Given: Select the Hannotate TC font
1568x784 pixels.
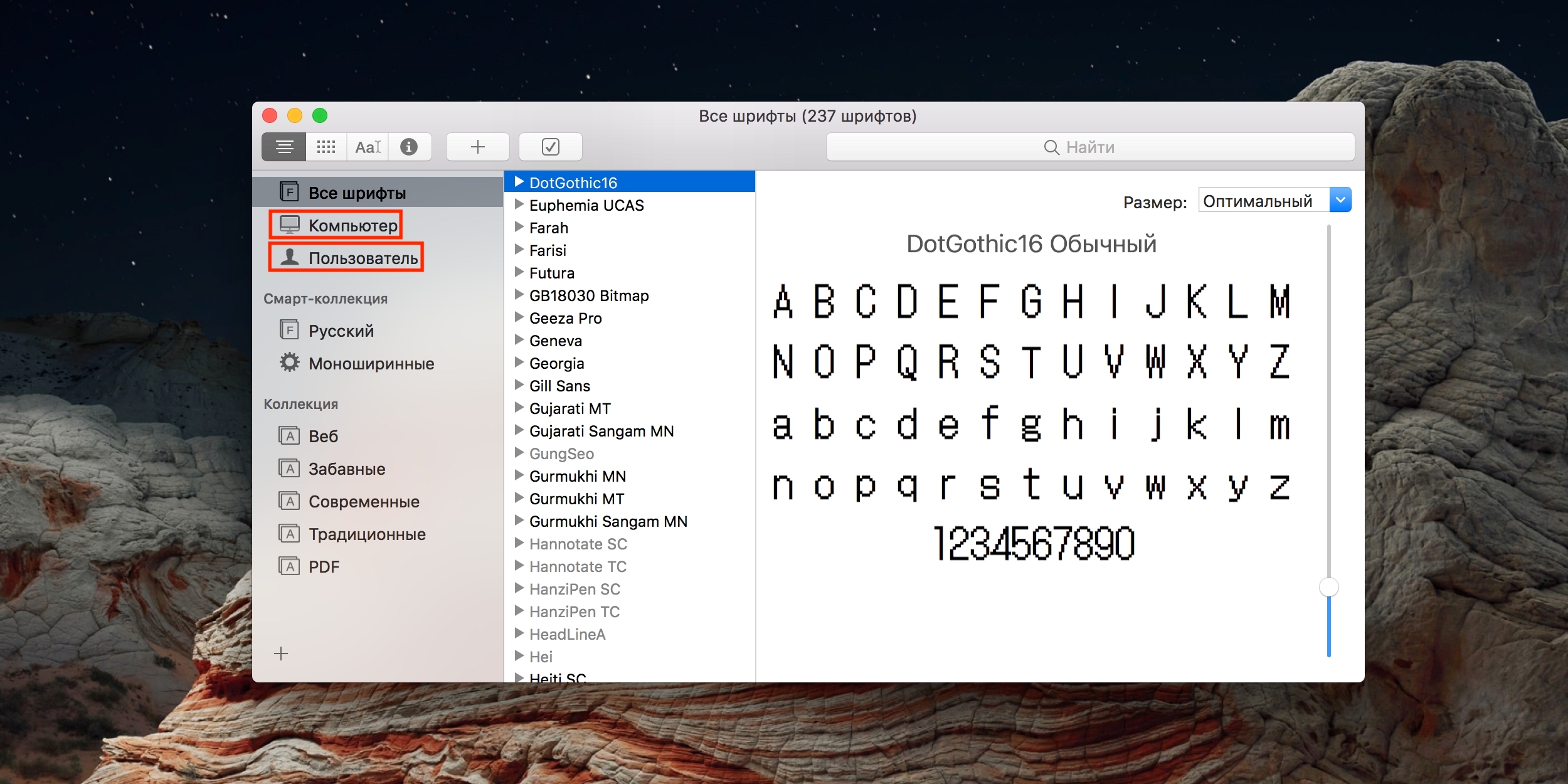Looking at the screenshot, I should (x=630, y=566).
